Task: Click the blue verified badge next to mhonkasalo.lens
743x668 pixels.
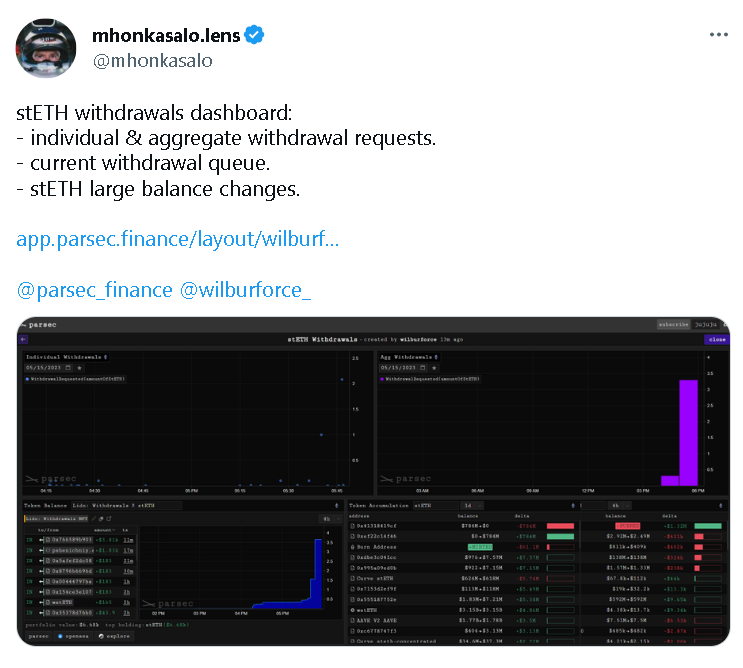Action: [x=254, y=35]
